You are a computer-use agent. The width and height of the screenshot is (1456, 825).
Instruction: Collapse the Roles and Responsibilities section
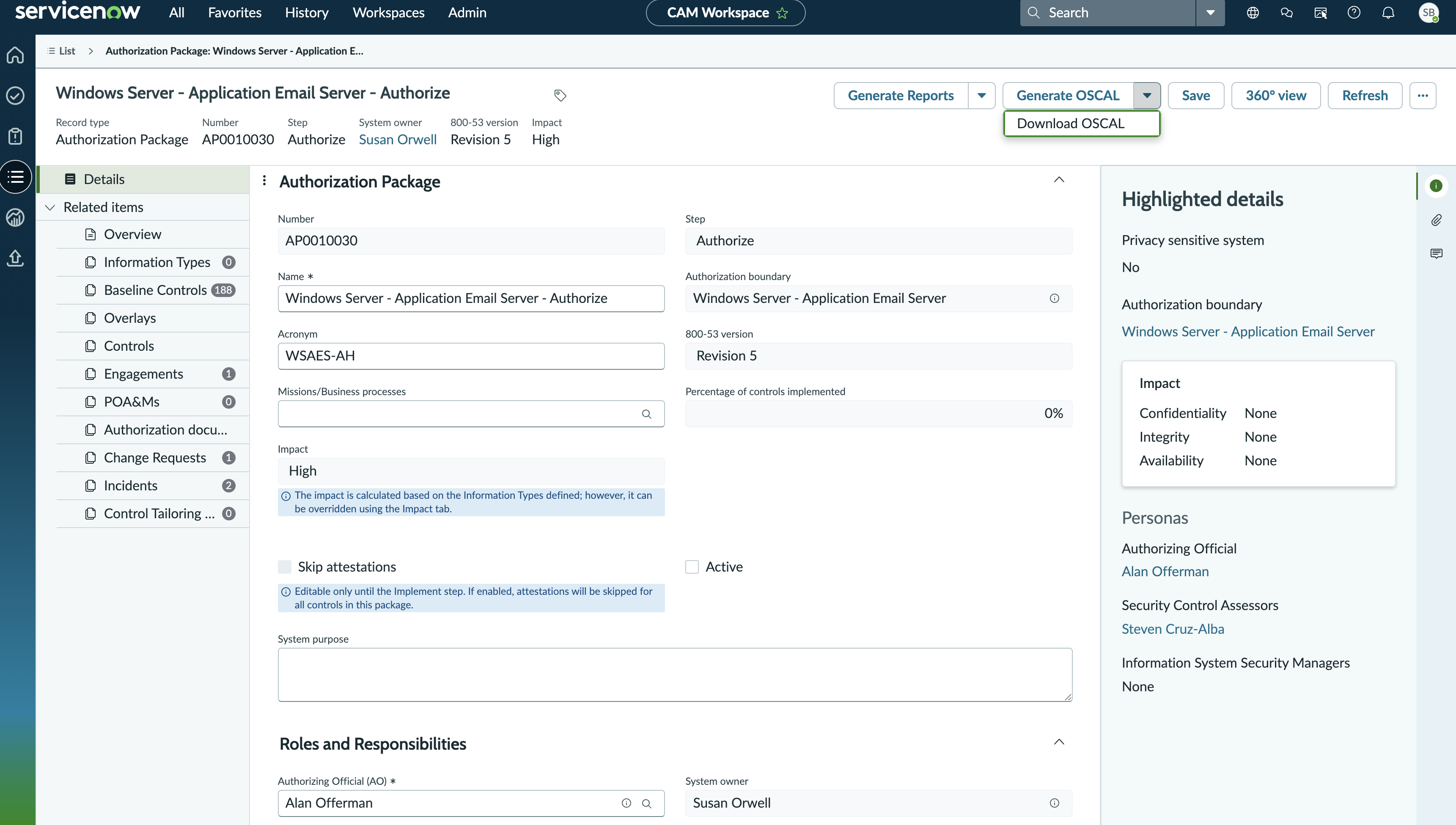pyautogui.click(x=1059, y=742)
